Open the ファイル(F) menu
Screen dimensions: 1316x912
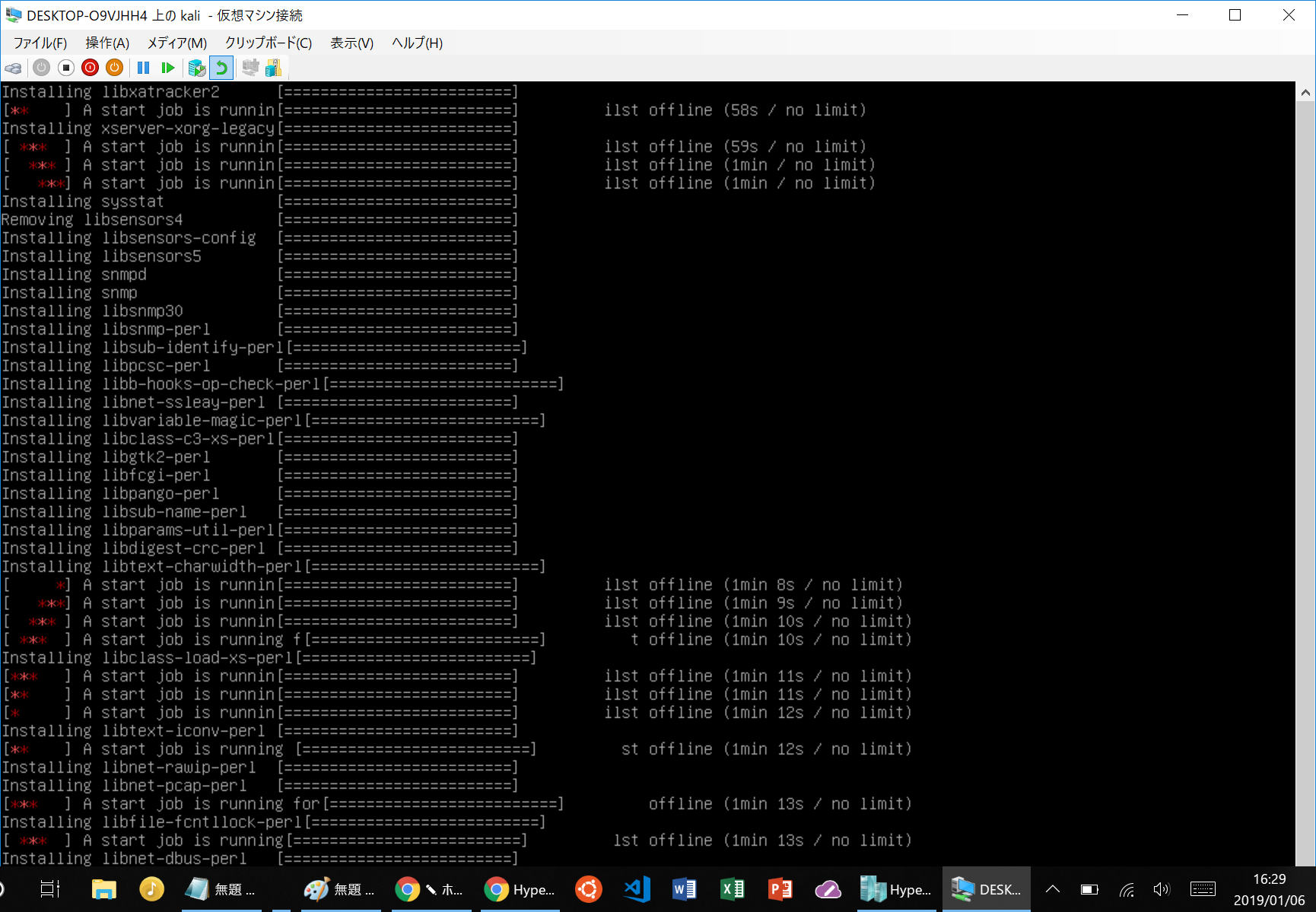40,43
